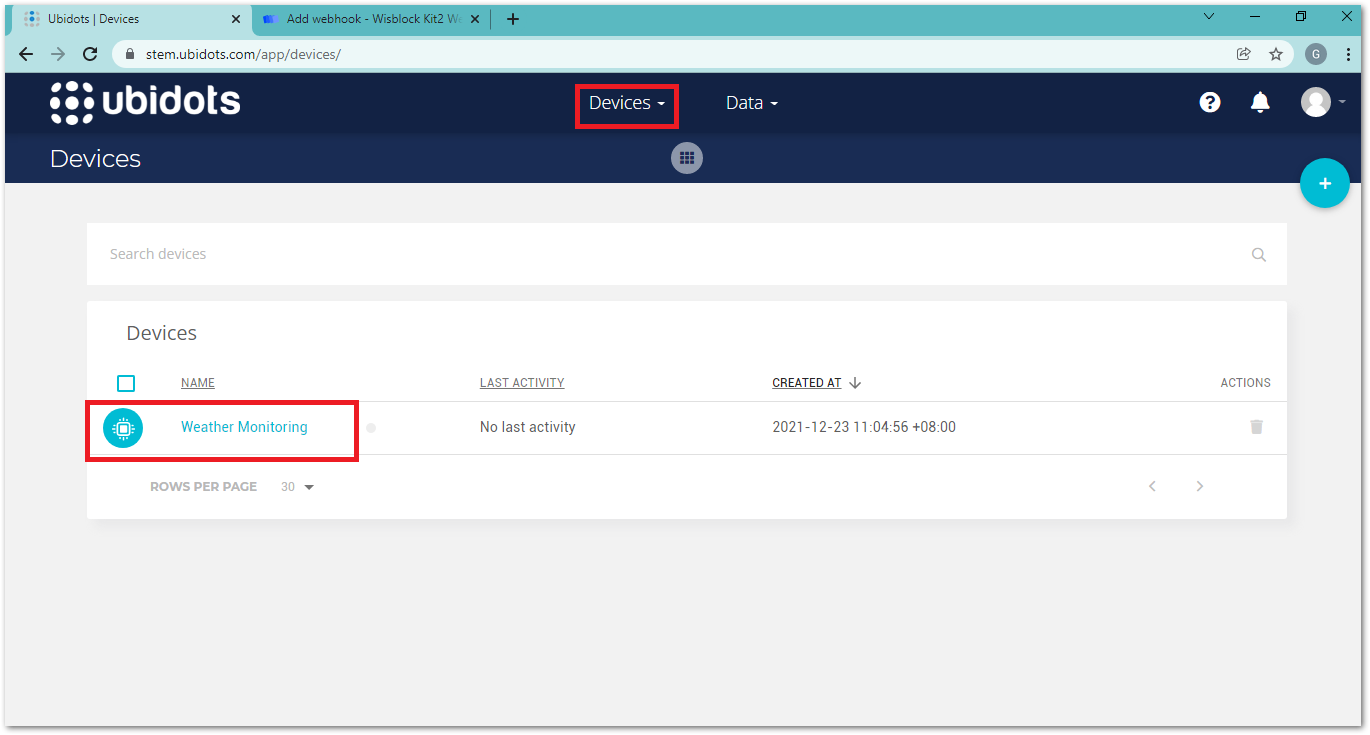This screenshot has height=735, width=1370.
Task: Delete Weather Monitoring using trash icon
Action: point(1256,427)
